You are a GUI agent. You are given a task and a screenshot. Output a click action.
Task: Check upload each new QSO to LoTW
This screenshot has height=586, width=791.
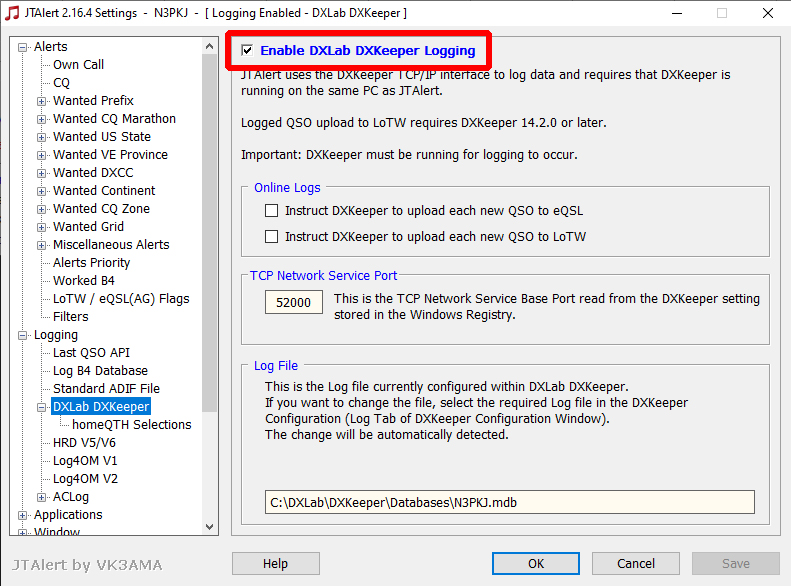coord(271,237)
